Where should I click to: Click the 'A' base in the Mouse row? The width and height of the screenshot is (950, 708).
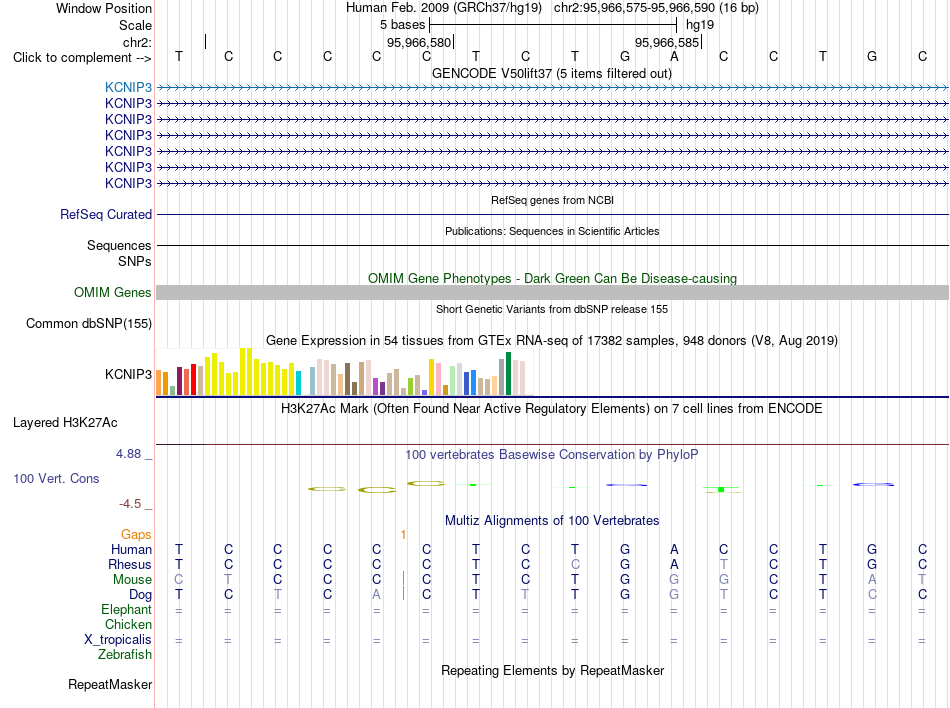coord(872,580)
